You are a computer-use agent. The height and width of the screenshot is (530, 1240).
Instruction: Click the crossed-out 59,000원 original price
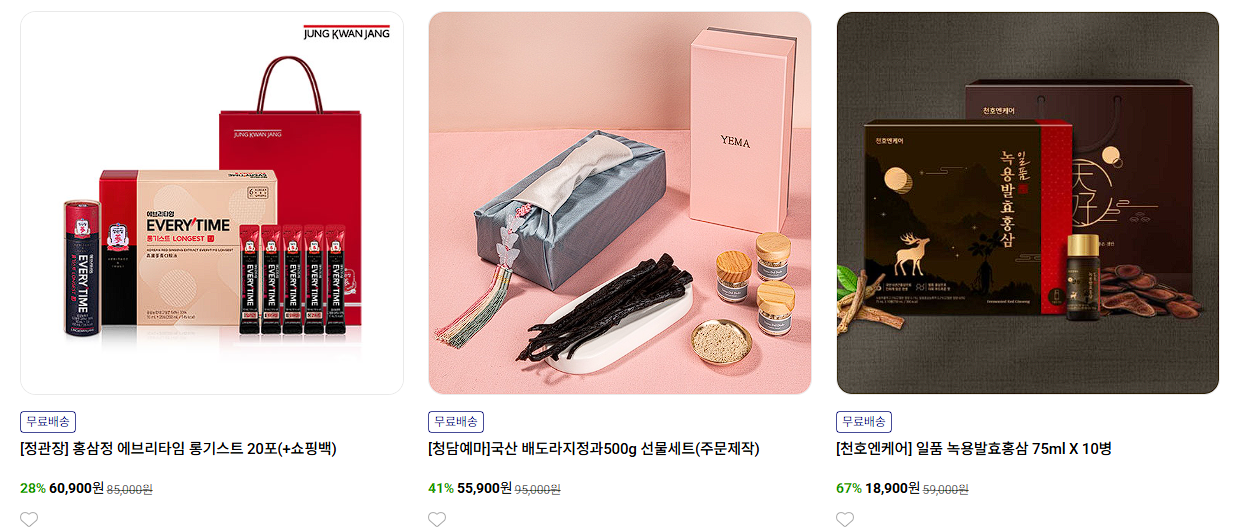(945, 490)
